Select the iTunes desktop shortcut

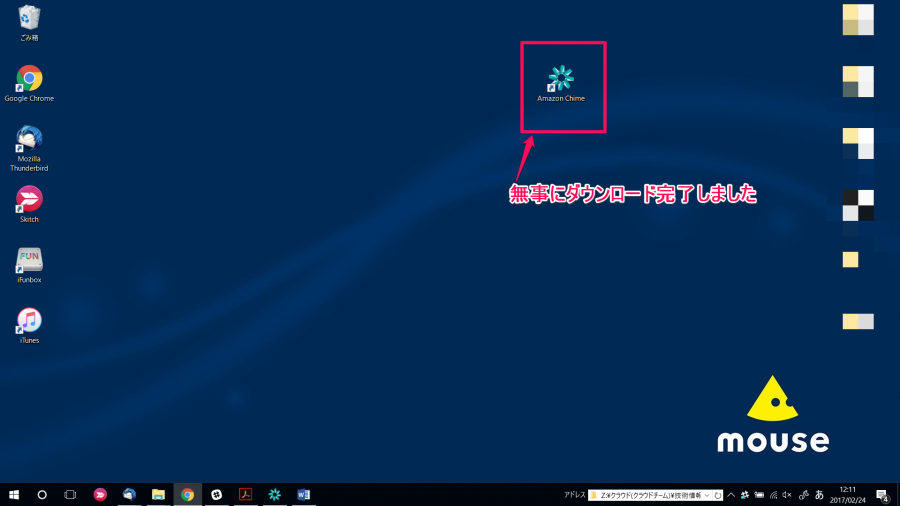29,325
